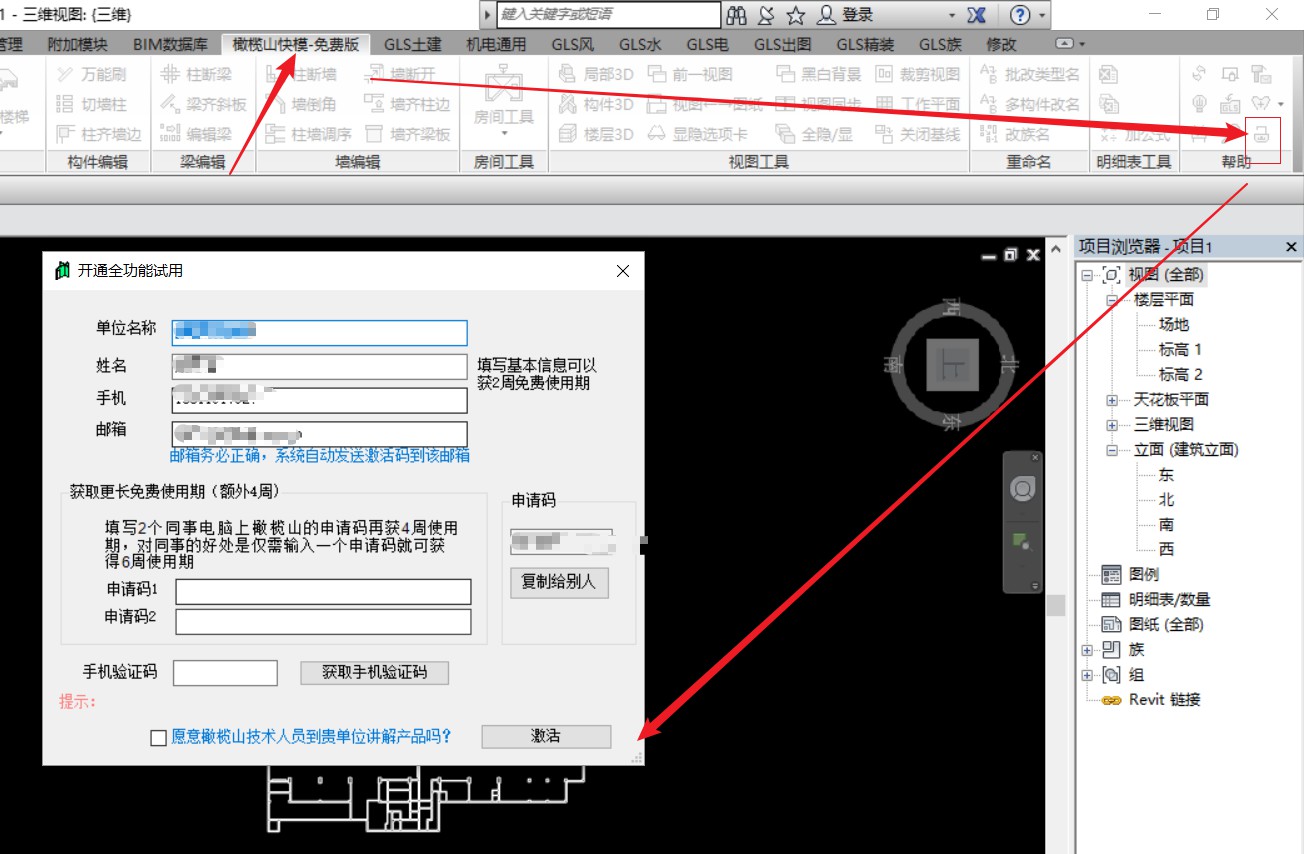Select the 工作平面 tool
Image resolution: width=1304 pixels, height=854 pixels.
pos(917,104)
